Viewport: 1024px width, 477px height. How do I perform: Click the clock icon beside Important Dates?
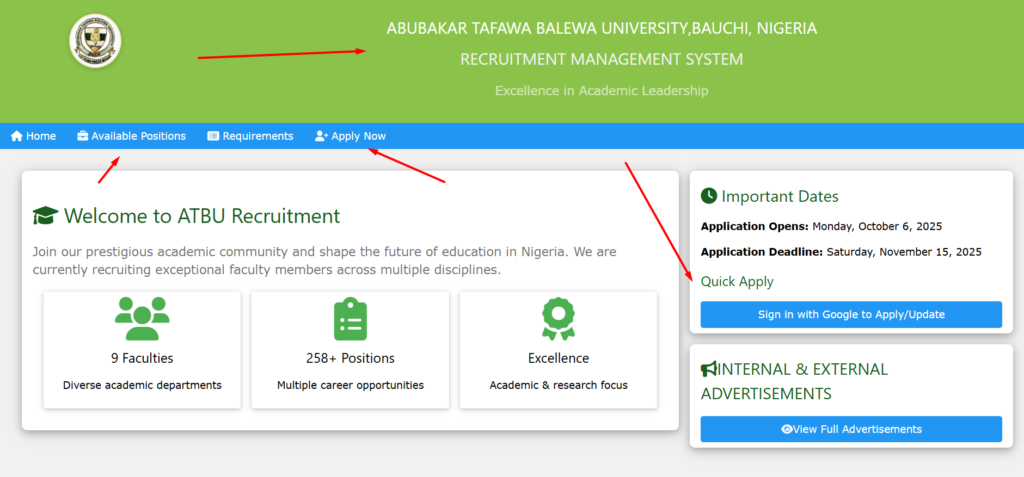(x=709, y=196)
